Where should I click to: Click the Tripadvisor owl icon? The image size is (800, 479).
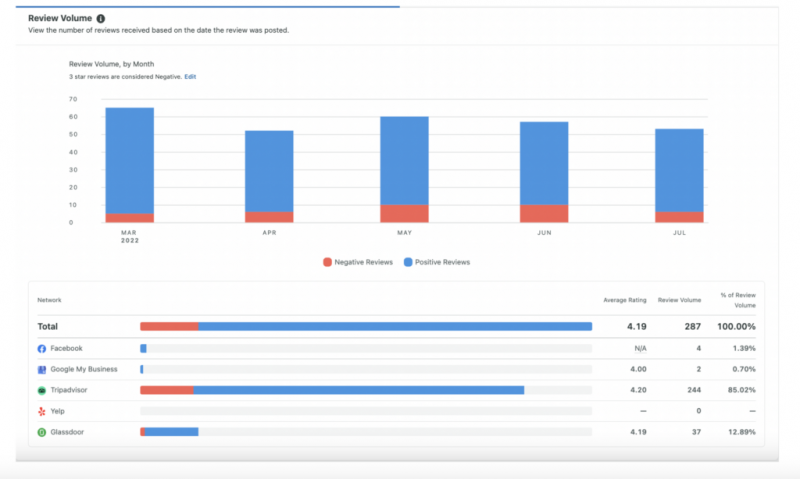(x=42, y=391)
